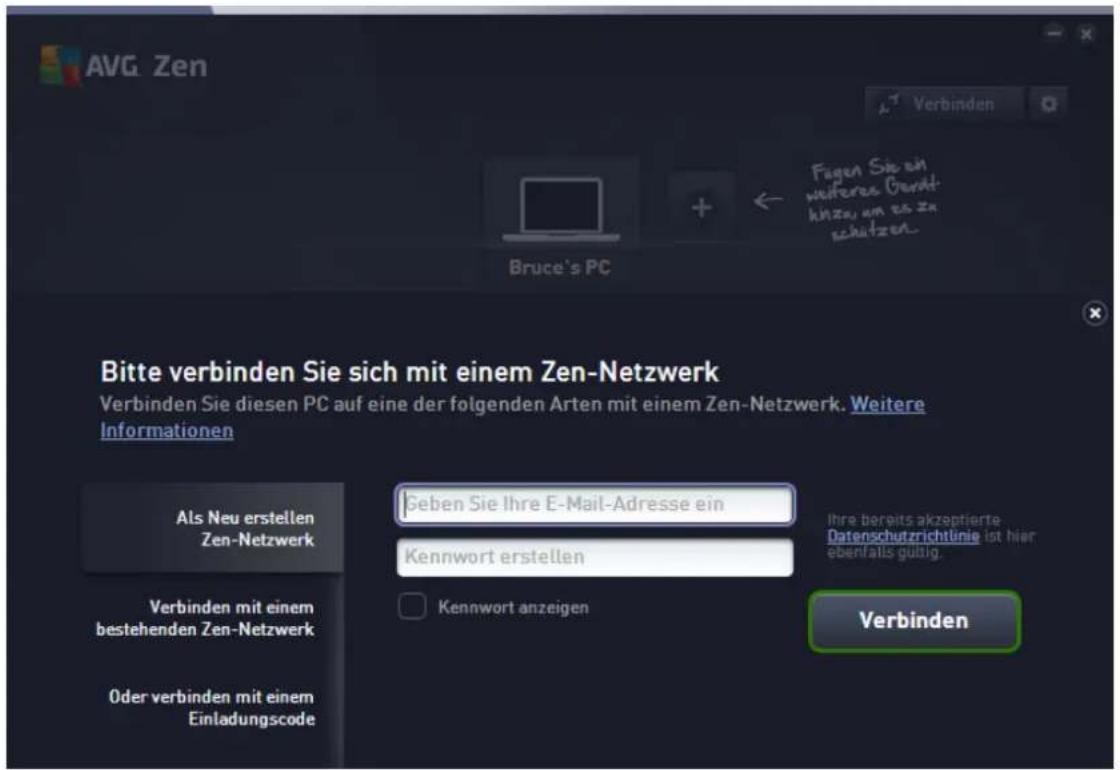This screenshot has width=1120, height=770.
Task: Choose Oder verbinden mit einem Einladungscode tab
Action: (211, 707)
